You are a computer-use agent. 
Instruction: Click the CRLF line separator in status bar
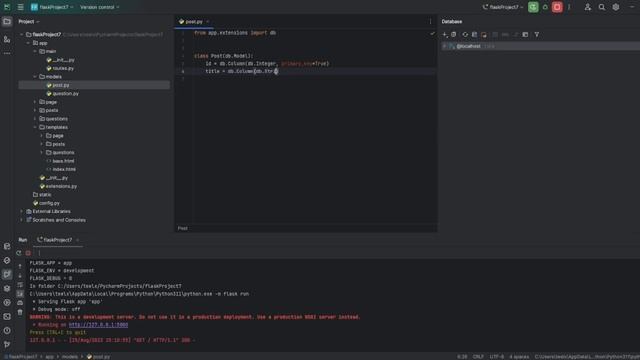coord(478,357)
